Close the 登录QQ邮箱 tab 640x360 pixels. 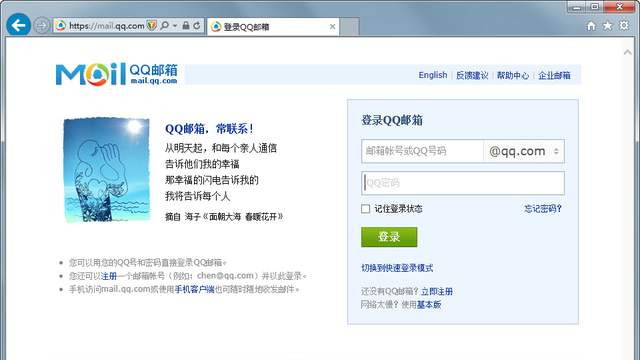coord(332,27)
